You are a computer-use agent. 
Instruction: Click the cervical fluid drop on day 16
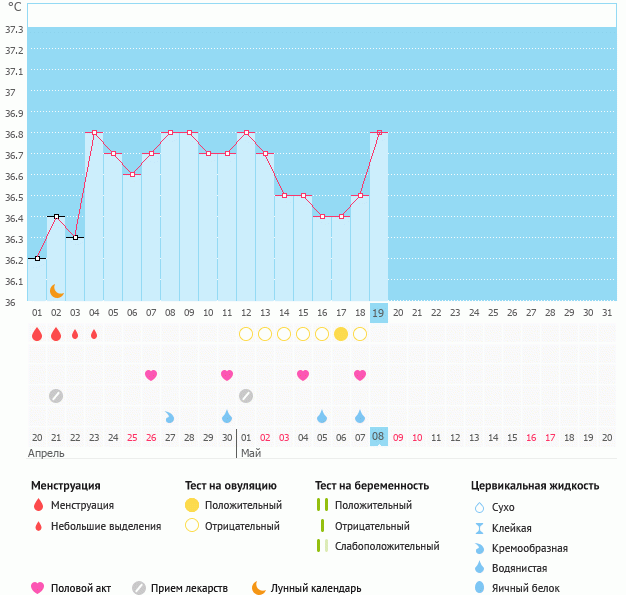(322, 416)
